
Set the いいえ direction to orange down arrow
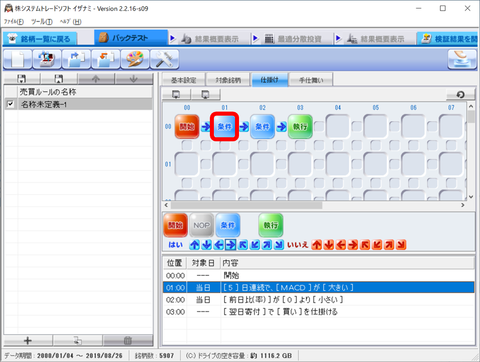point(329,245)
